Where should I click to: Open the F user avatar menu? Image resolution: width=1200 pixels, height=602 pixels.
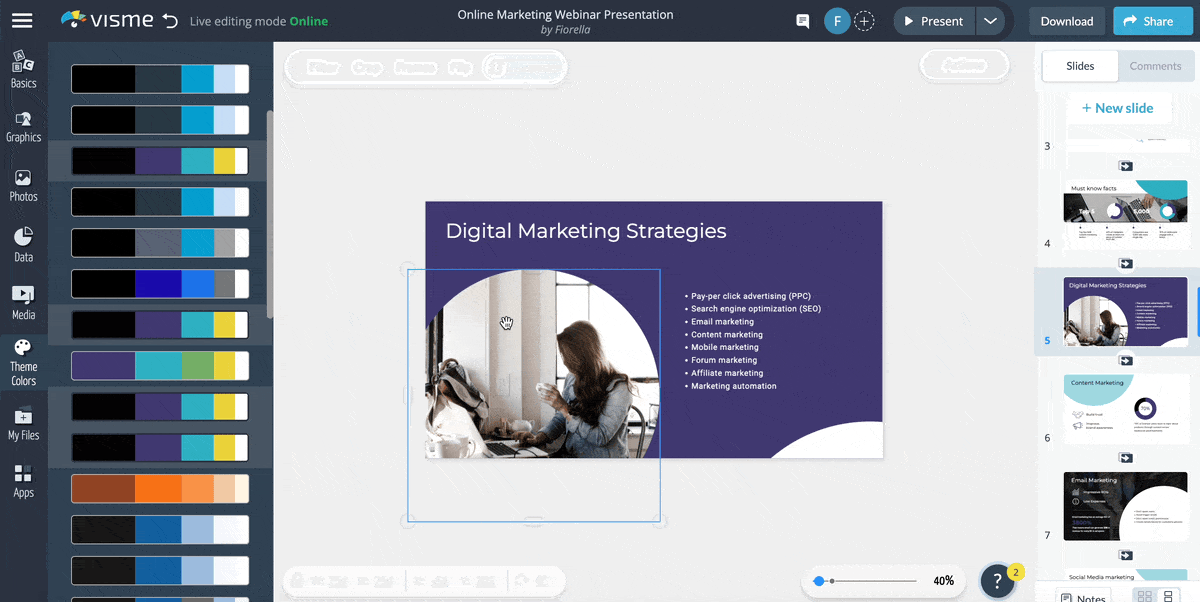click(x=837, y=21)
